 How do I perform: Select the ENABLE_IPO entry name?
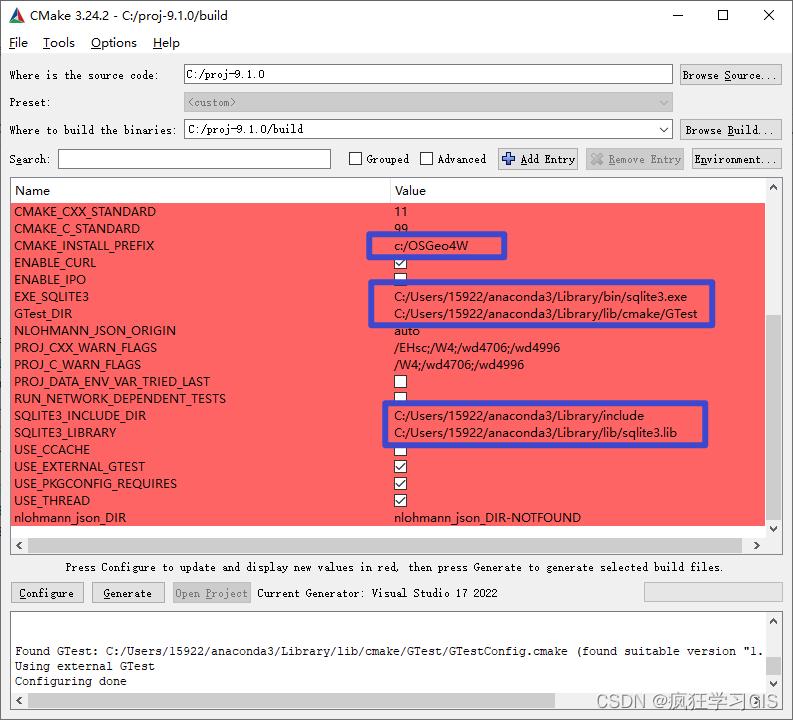[x=50, y=280]
